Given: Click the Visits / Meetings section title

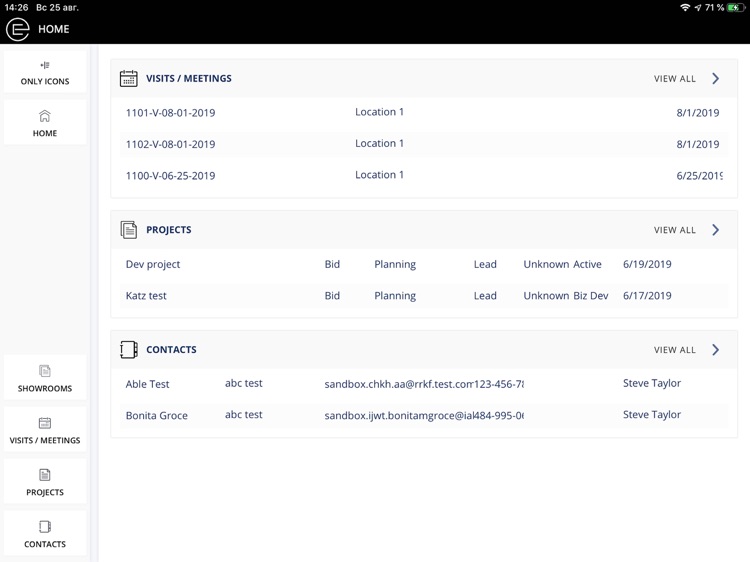Looking at the screenshot, I should coord(189,78).
